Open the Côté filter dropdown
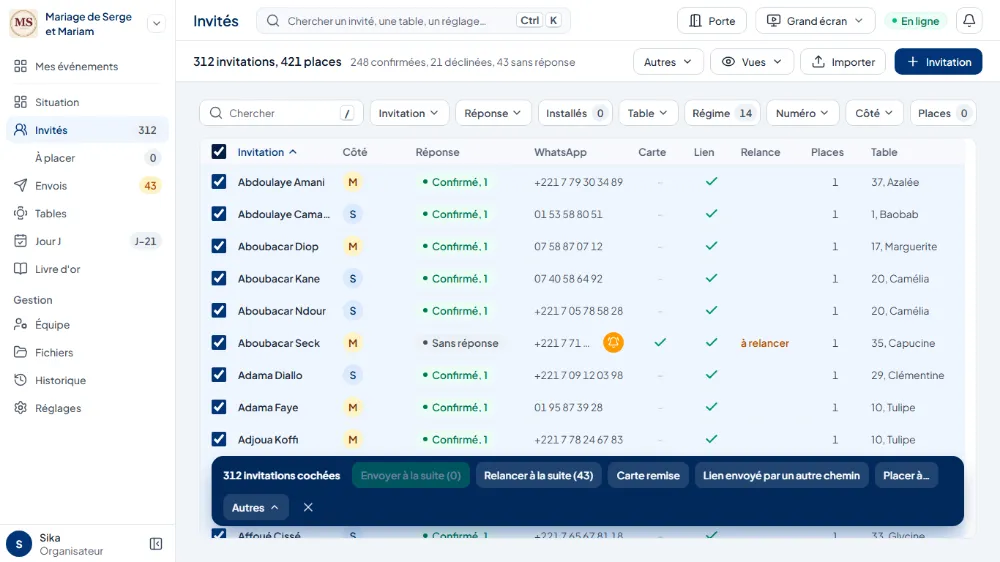Screen dimensions: 1000x562 (x=874, y=113)
